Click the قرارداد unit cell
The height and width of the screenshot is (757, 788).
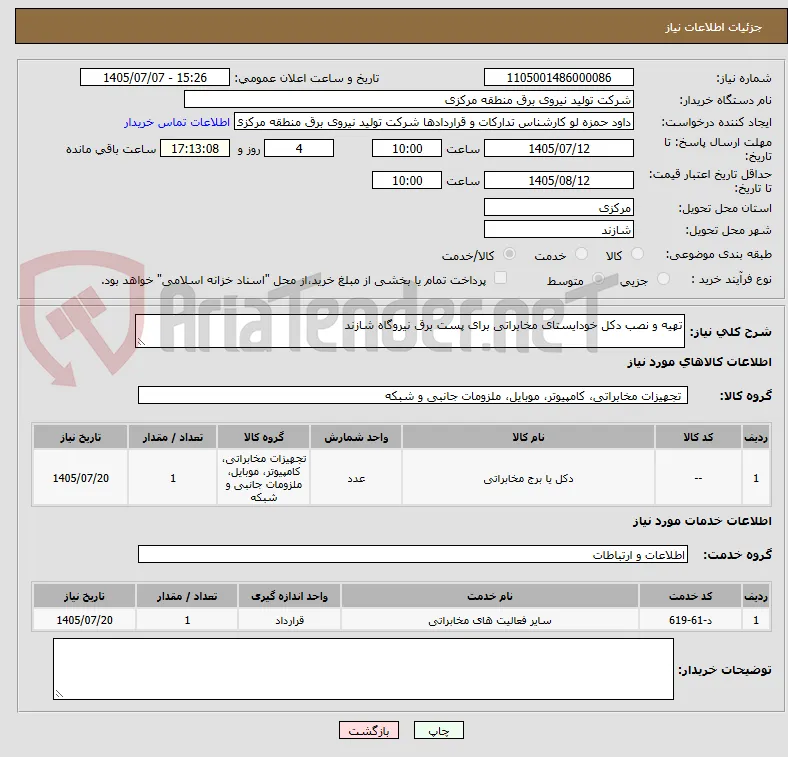point(289,620)
